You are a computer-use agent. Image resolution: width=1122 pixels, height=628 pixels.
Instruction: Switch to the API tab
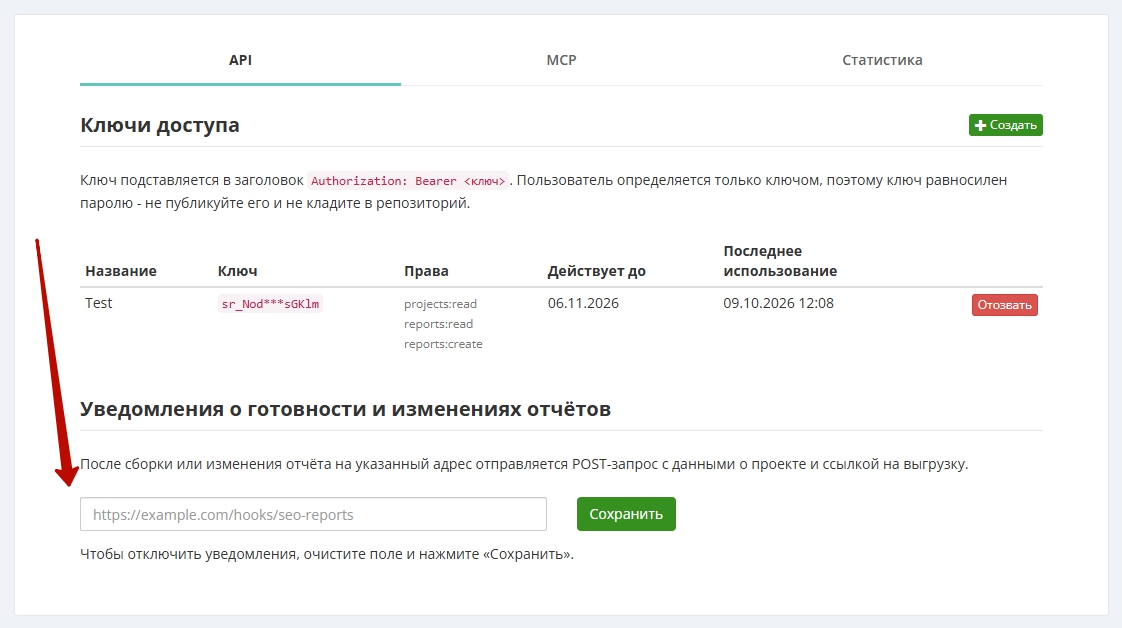point(240,60)
